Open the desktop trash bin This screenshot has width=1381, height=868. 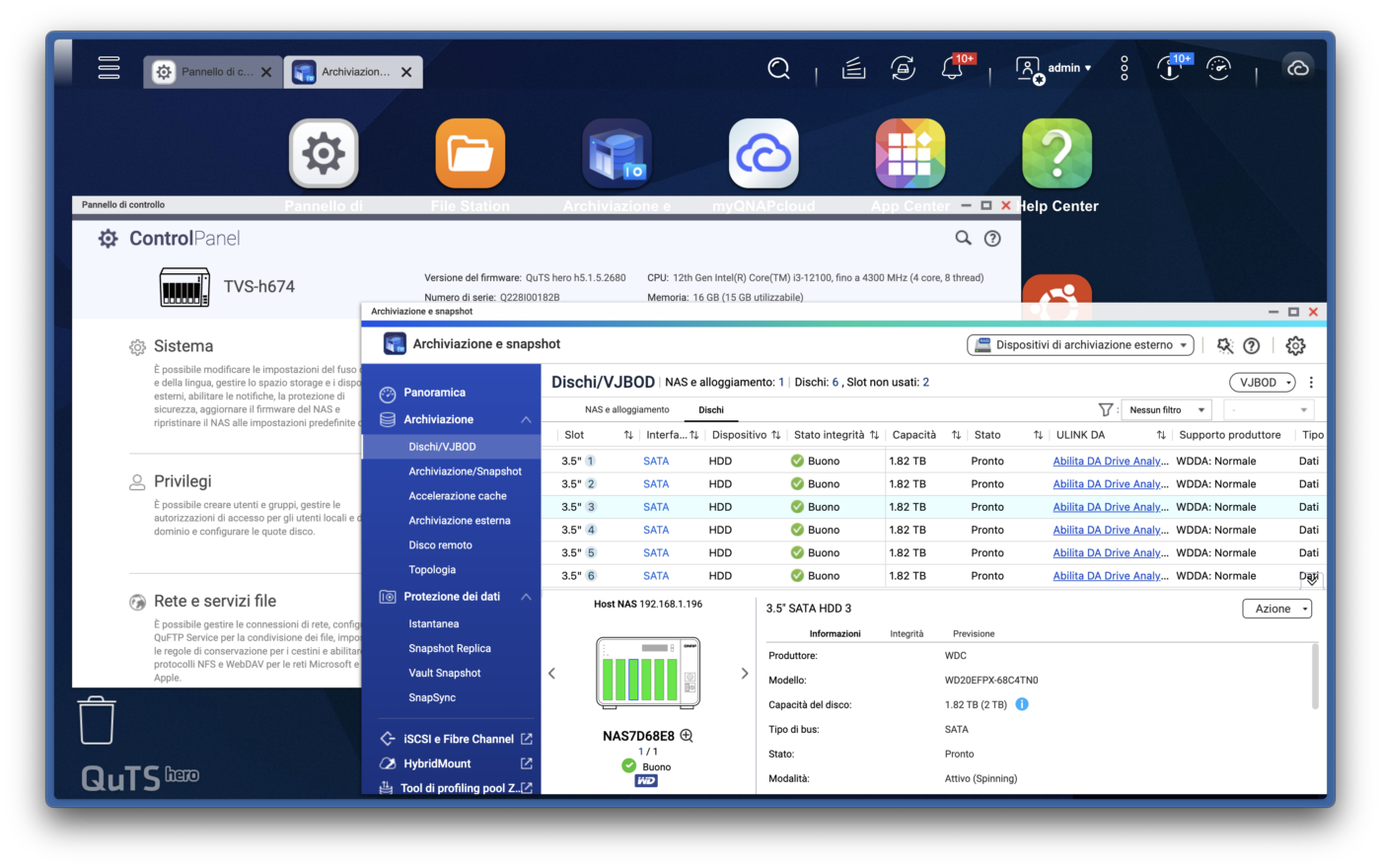pyautogui.click(x=97, y=720)
